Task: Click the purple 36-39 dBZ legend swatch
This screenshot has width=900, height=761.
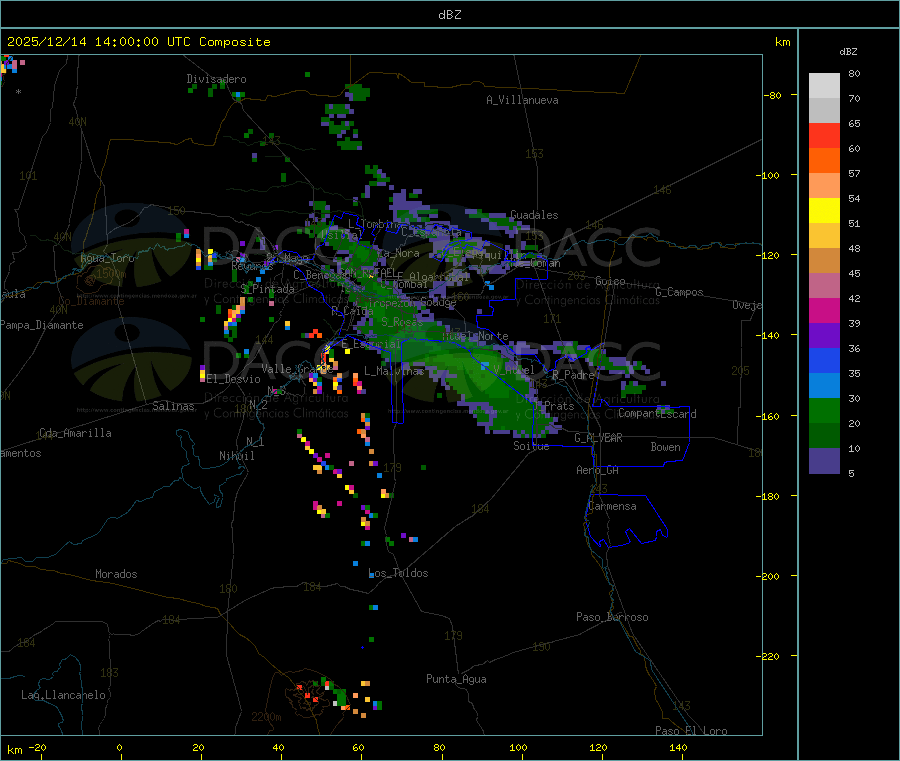Action: pyautogui.click(x=824, y=336)
